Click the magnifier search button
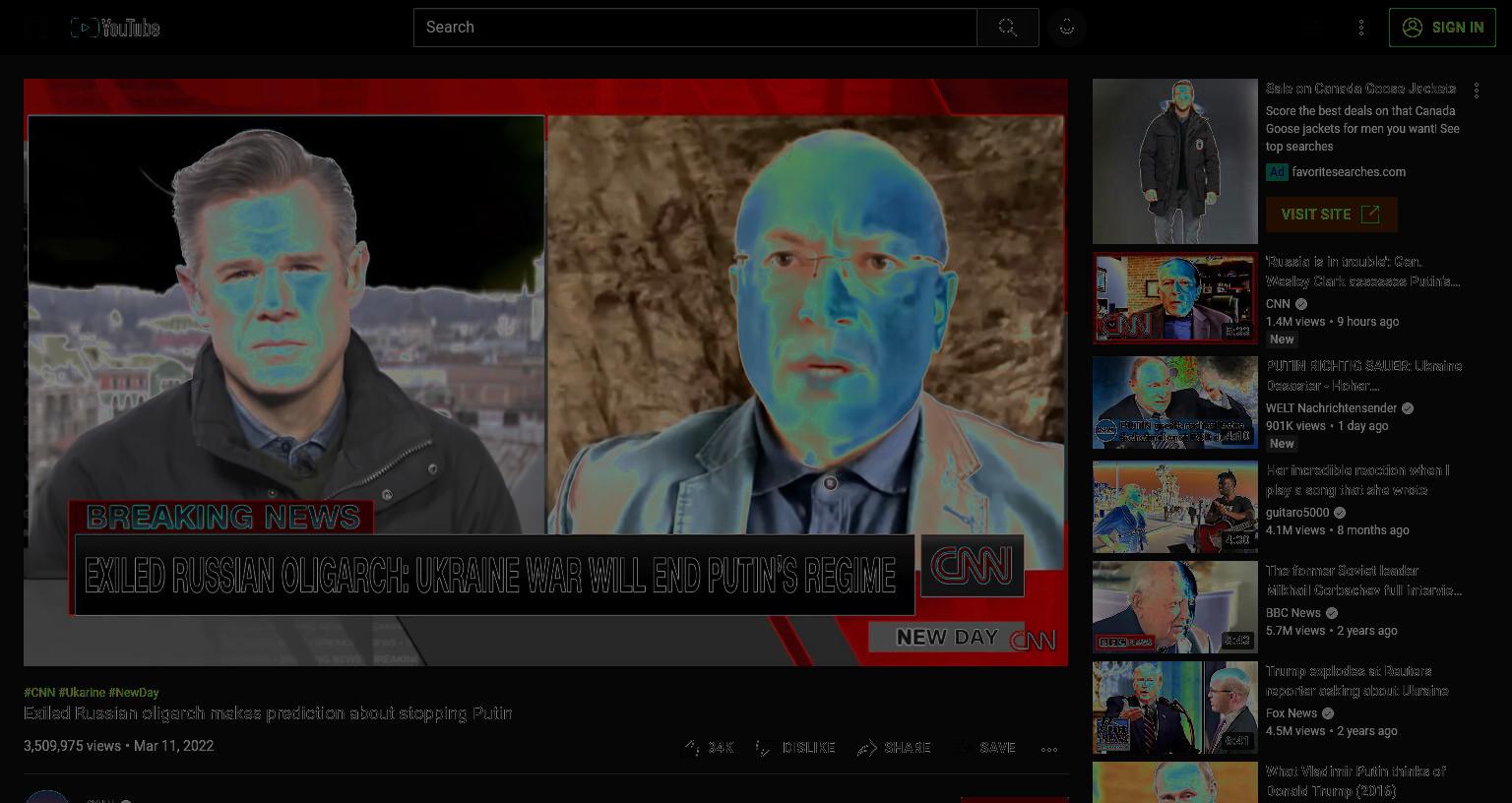This screenshot has width=1512, height=803. (1007, 28)
